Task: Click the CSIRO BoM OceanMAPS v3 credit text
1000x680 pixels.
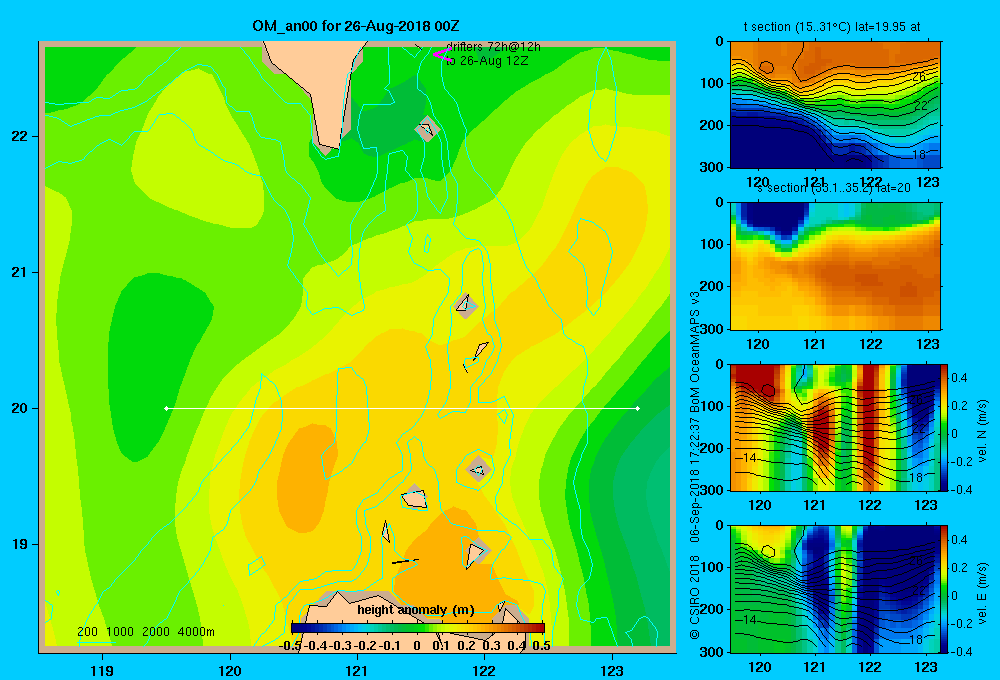Action: (x=695, y=464)
